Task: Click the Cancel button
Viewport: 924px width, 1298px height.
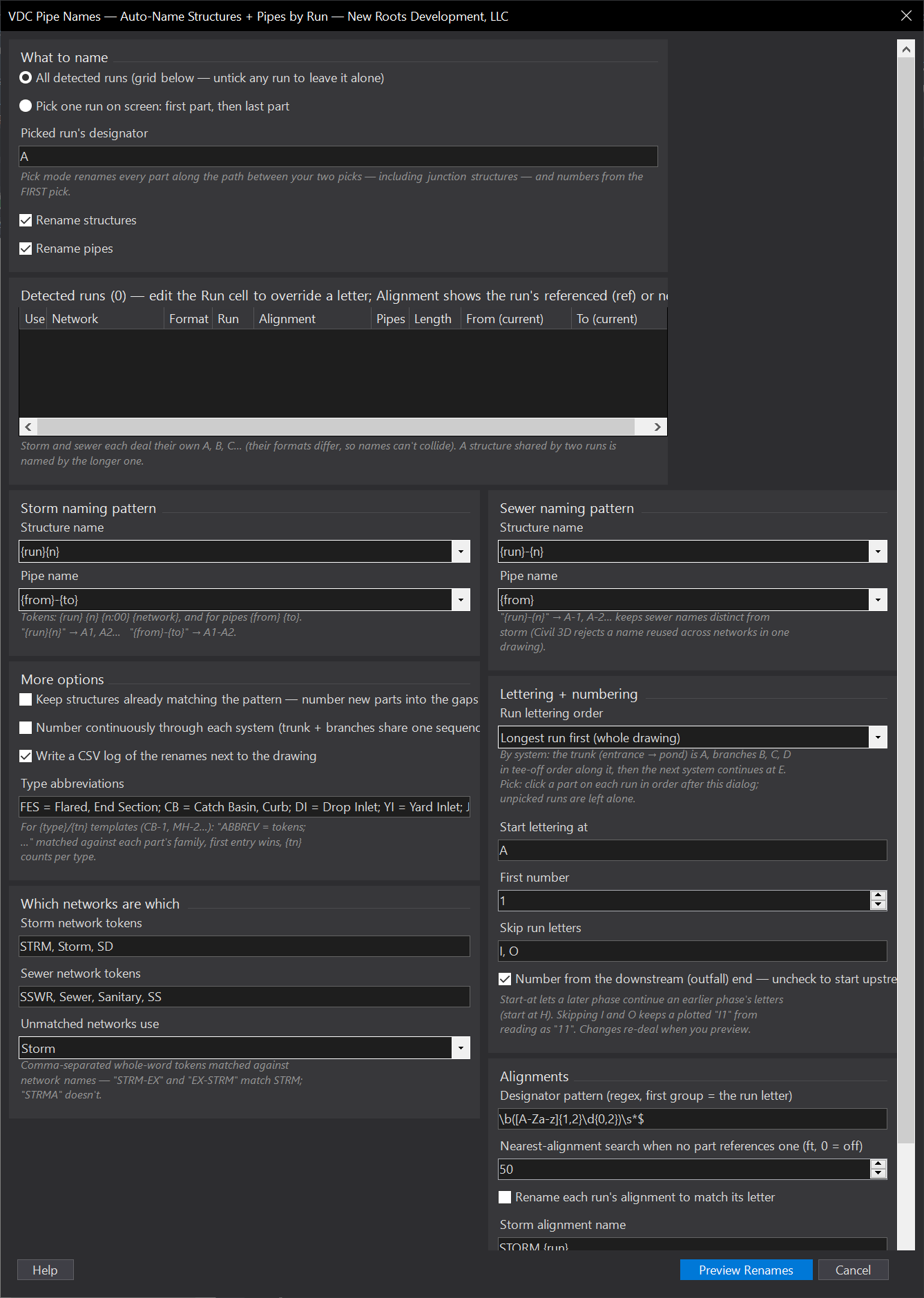Action: [853, 1270]
